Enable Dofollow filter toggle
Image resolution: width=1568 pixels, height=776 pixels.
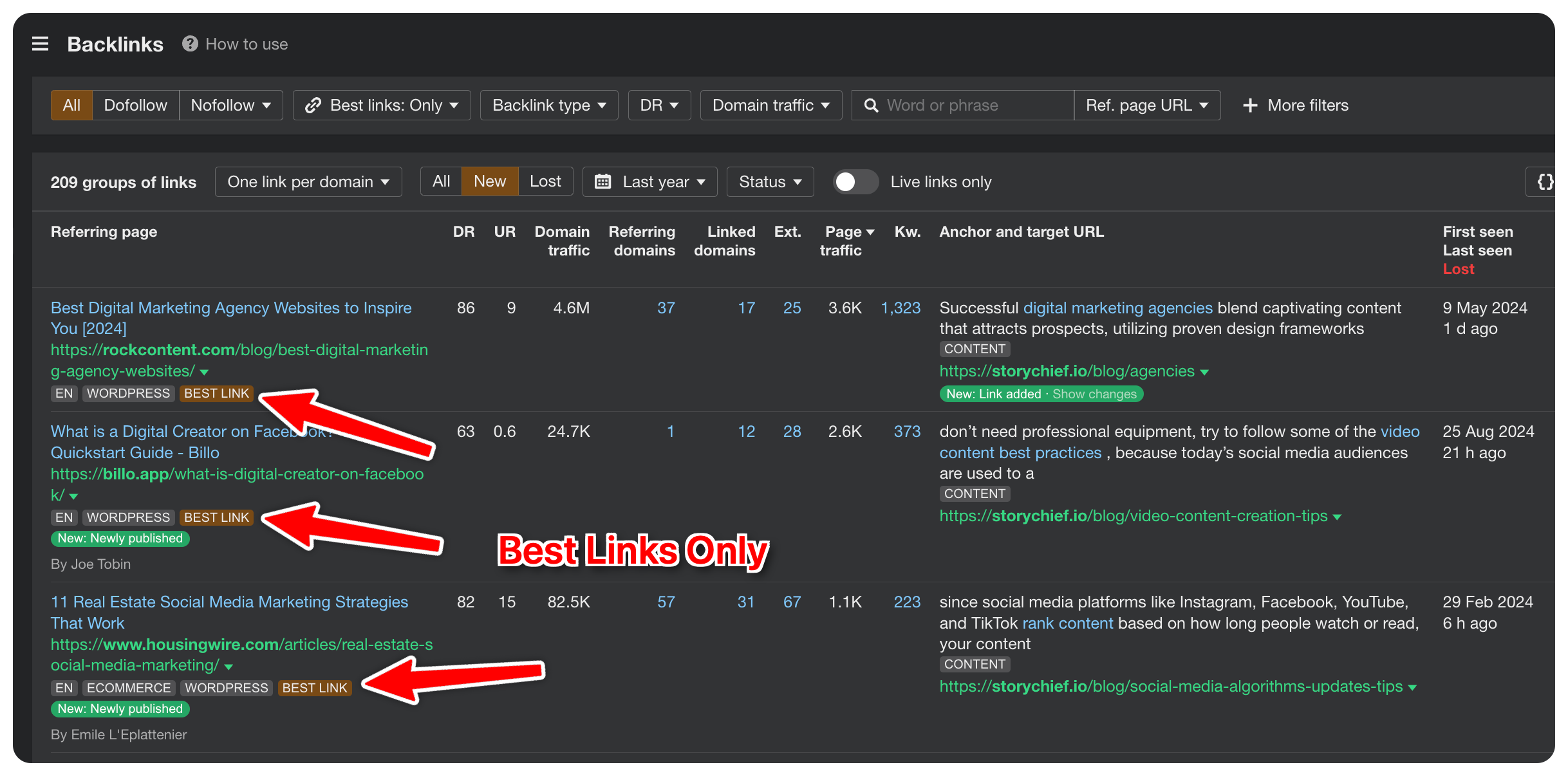pos(133,104)
